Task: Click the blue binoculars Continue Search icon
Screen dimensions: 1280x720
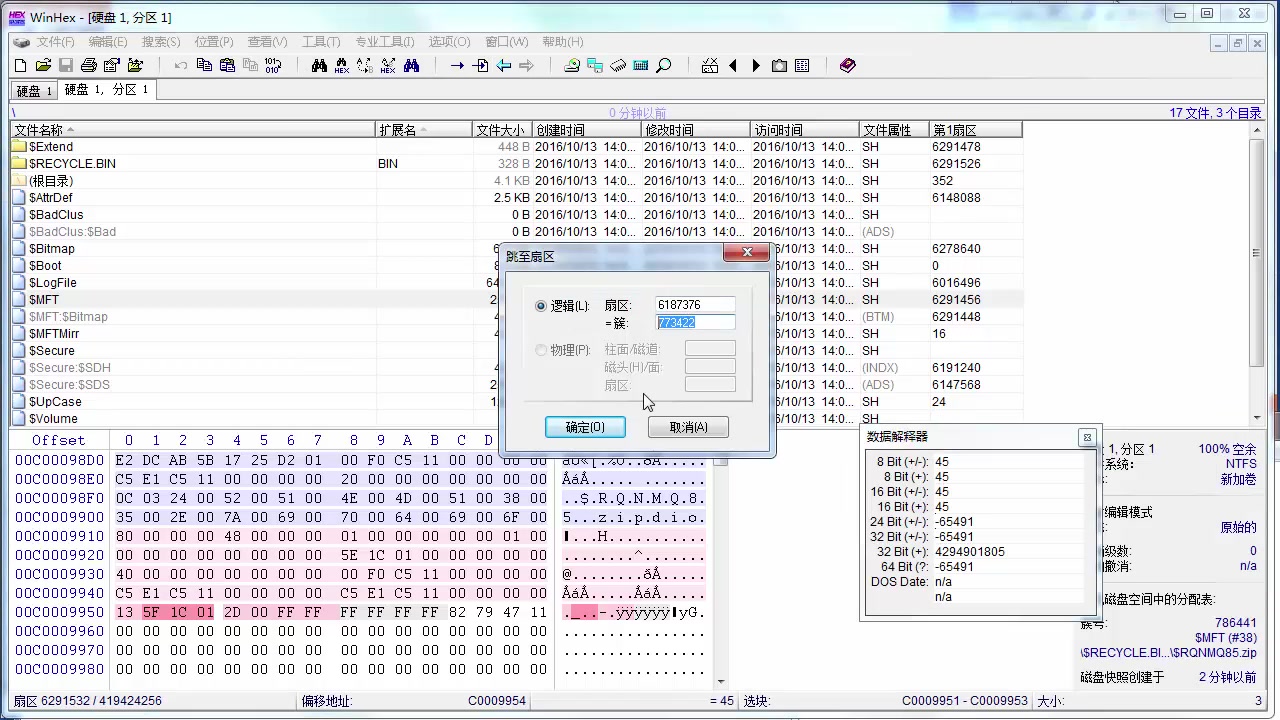Action: click(411, 66)
